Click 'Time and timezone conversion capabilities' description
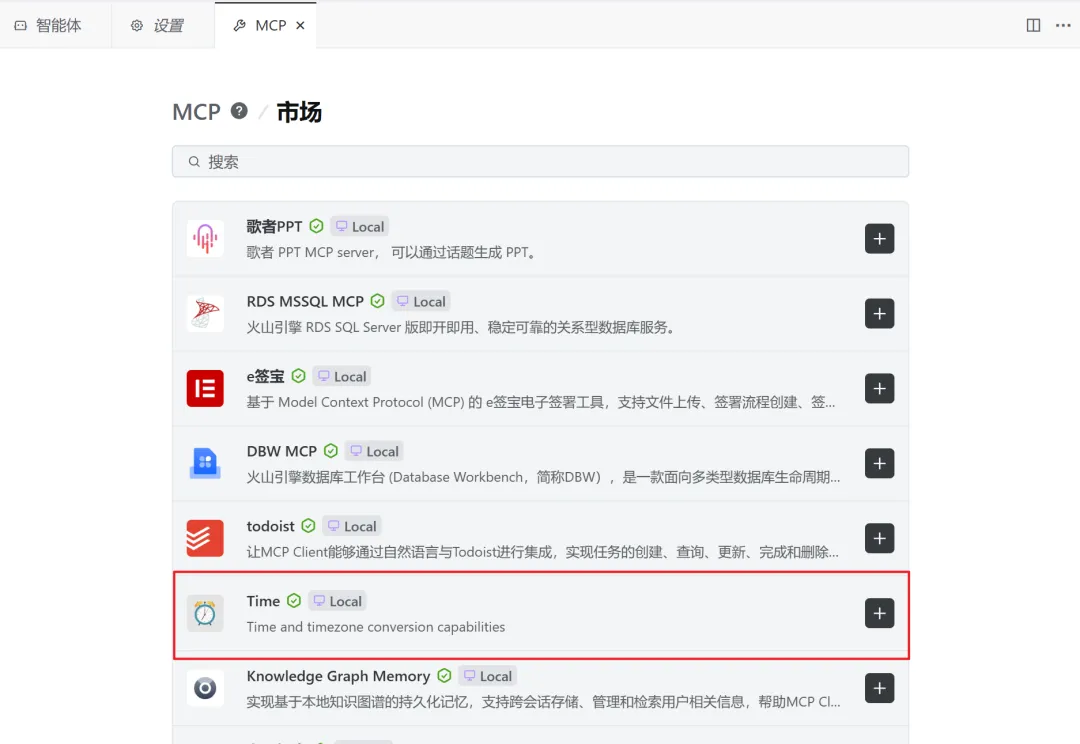Image resolution: width=1080 pixels, height=744 pixels. 376,627
